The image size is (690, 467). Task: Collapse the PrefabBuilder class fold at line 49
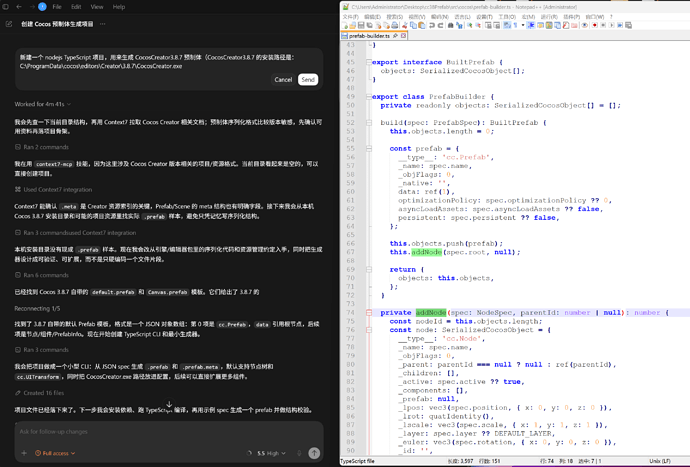pyautogui.click(x=369, y=96)
